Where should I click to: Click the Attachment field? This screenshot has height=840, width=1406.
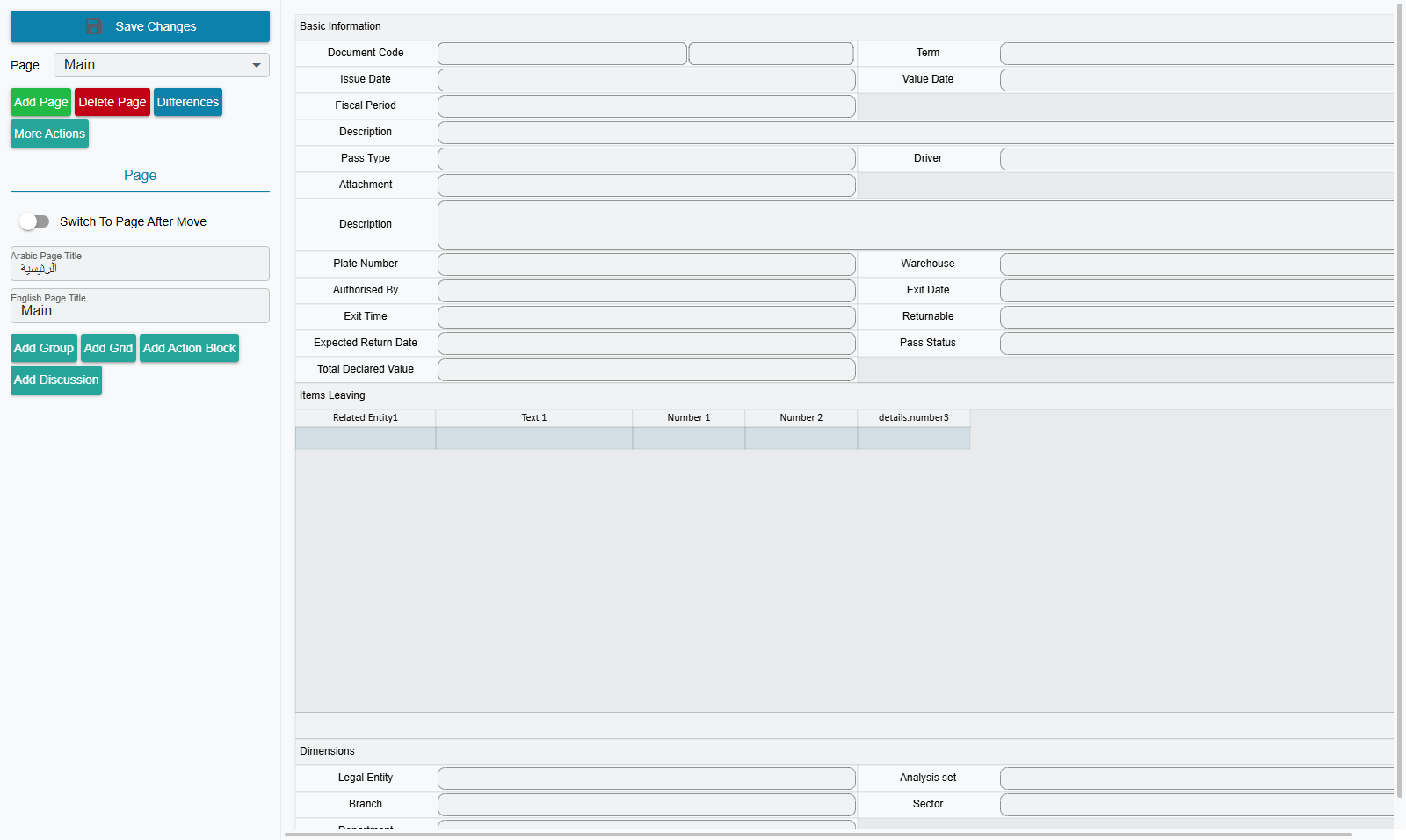647,185
